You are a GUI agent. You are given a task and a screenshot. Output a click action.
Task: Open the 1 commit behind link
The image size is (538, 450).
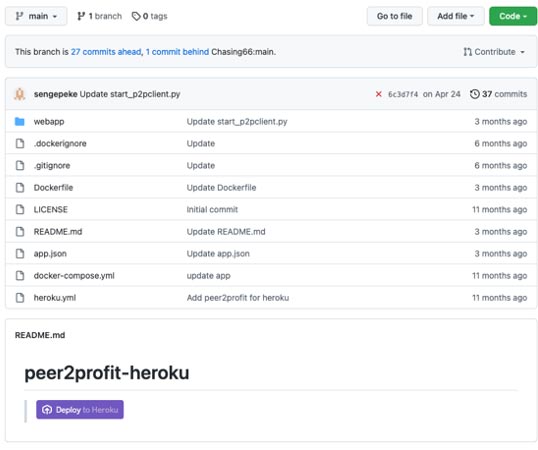click(177, 52)
